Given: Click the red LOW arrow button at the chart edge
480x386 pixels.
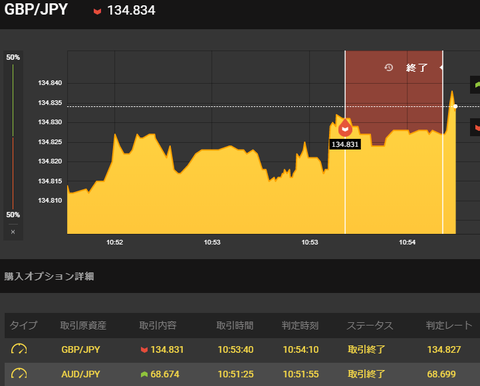Looking at the screenshot, I should pyautogui.click(x=476, y=127).
